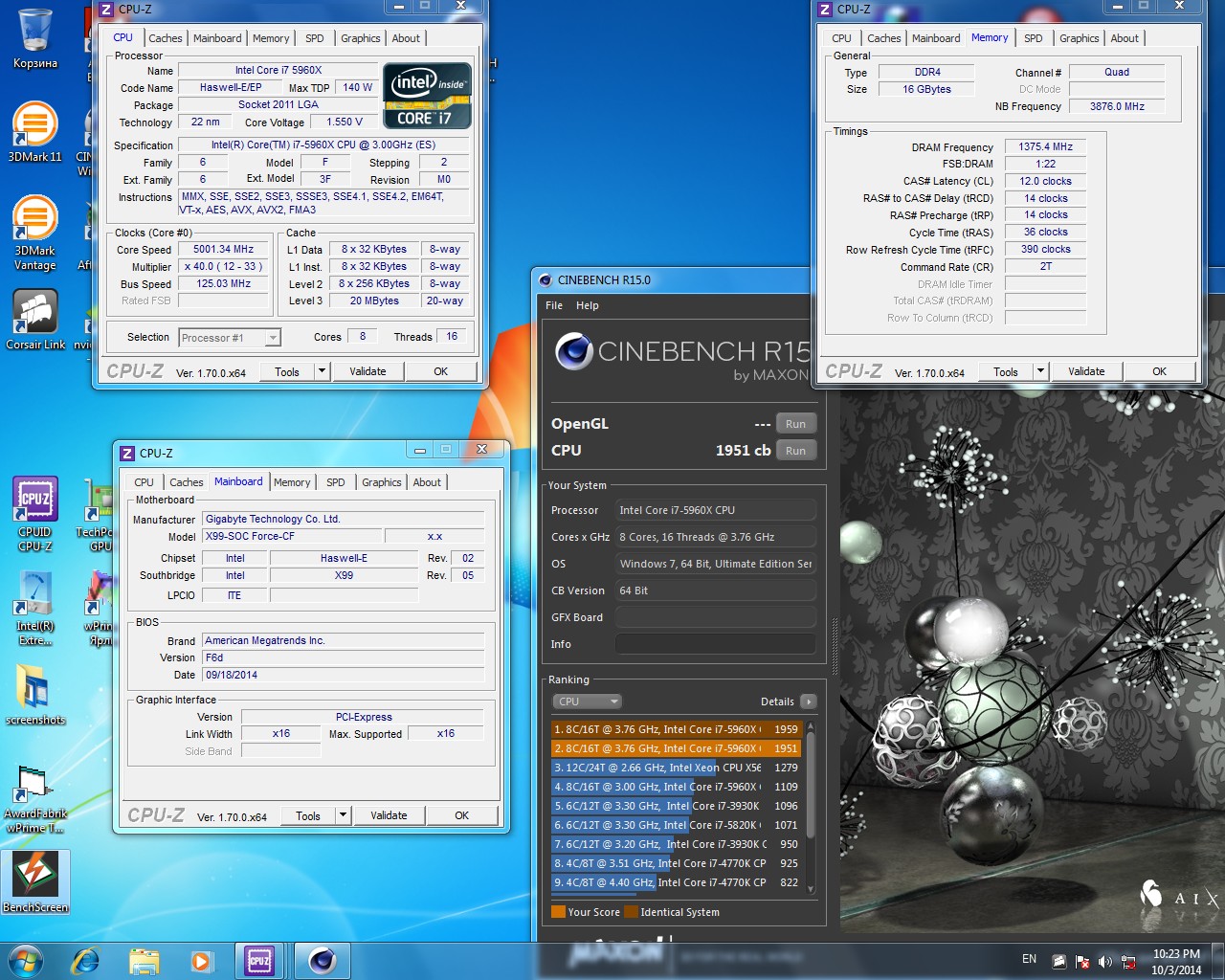Open the TechPowerUp GPU-Z desktop shortcut
This screenshot has width=1225, height=980.
click(x=100, y=515)
